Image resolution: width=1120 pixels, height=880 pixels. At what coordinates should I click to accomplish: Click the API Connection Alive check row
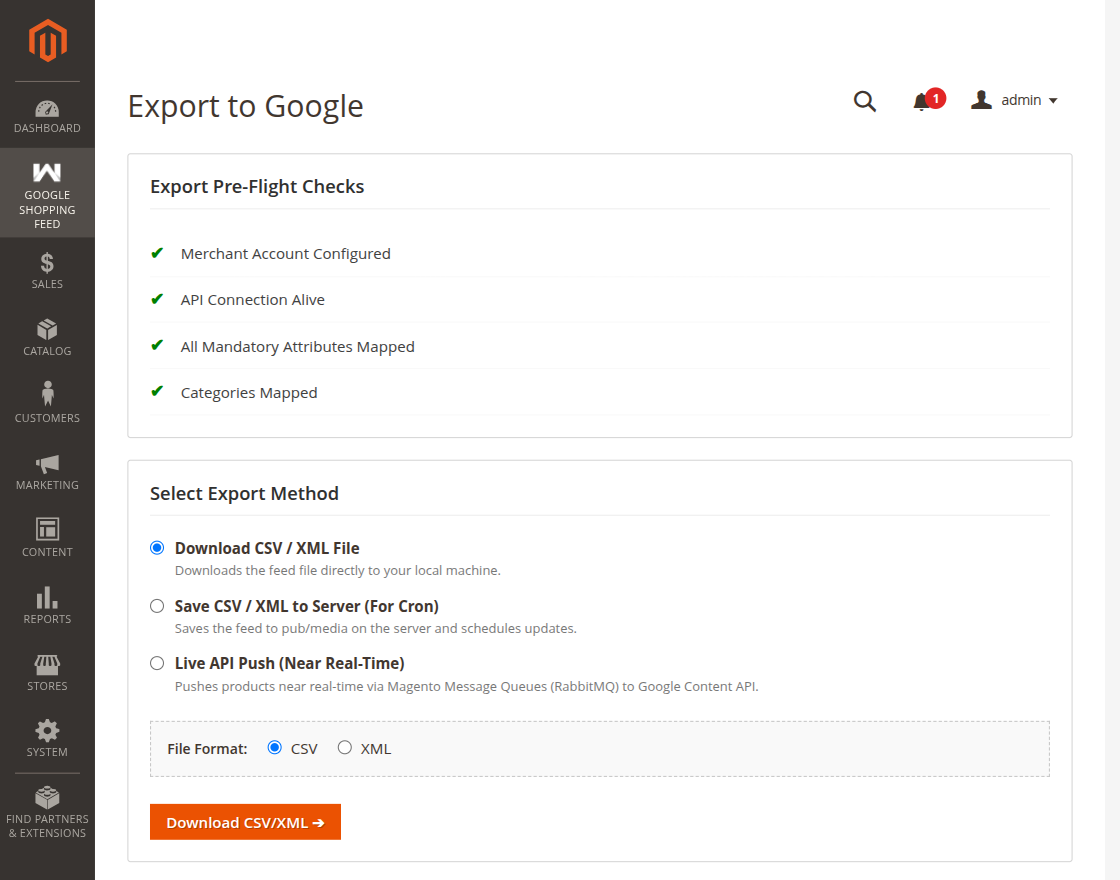pos(599,300)
